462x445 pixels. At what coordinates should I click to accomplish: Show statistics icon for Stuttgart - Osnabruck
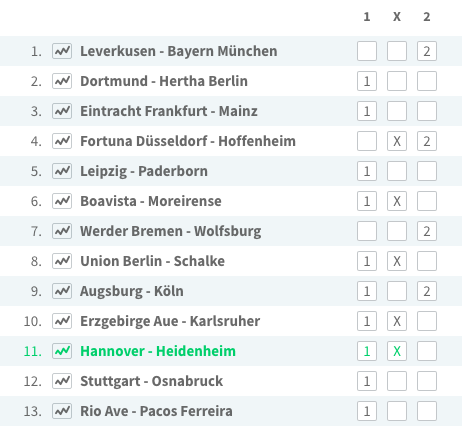62,381
